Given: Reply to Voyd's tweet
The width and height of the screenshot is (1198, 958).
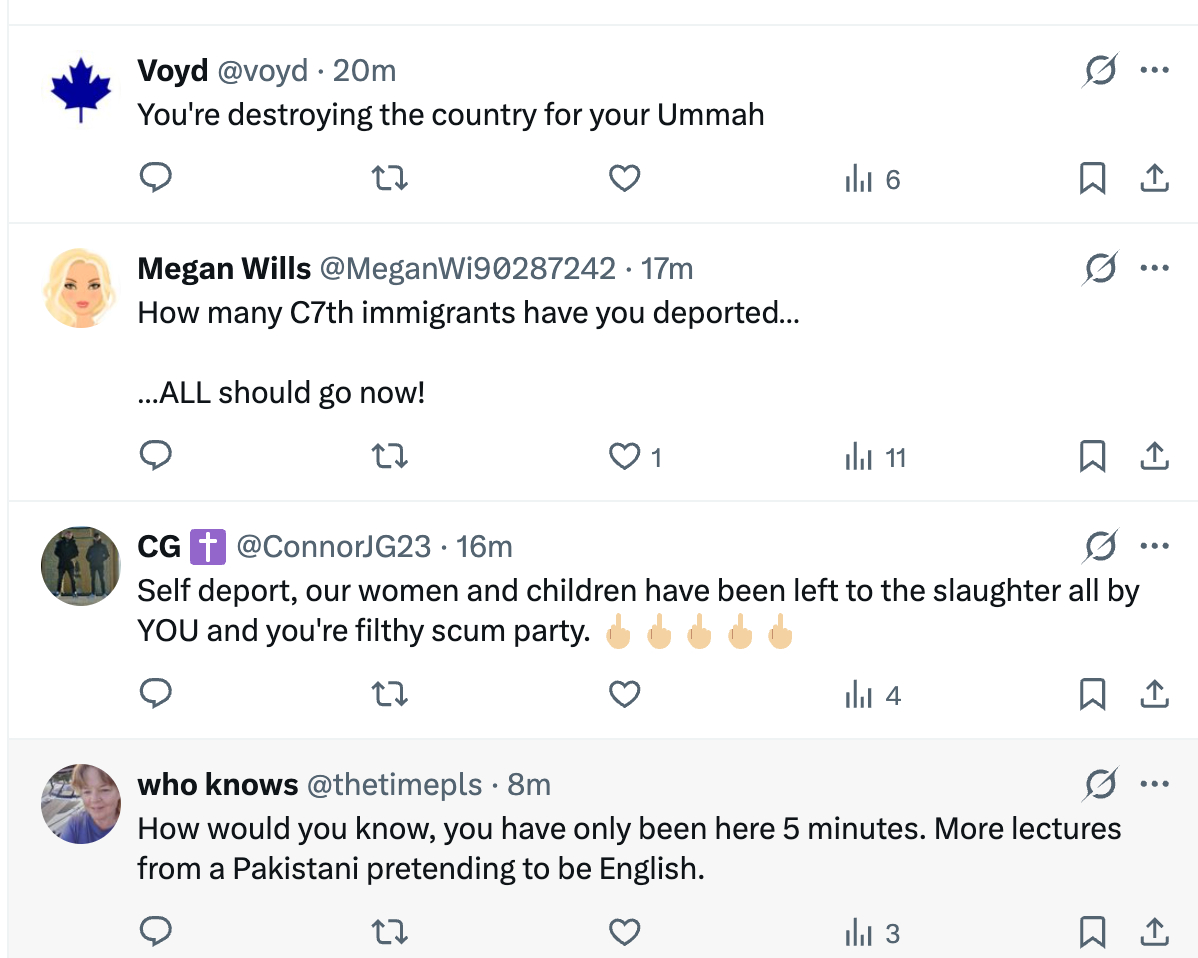Looking at the screenshot, I should (x=155, y=179).
